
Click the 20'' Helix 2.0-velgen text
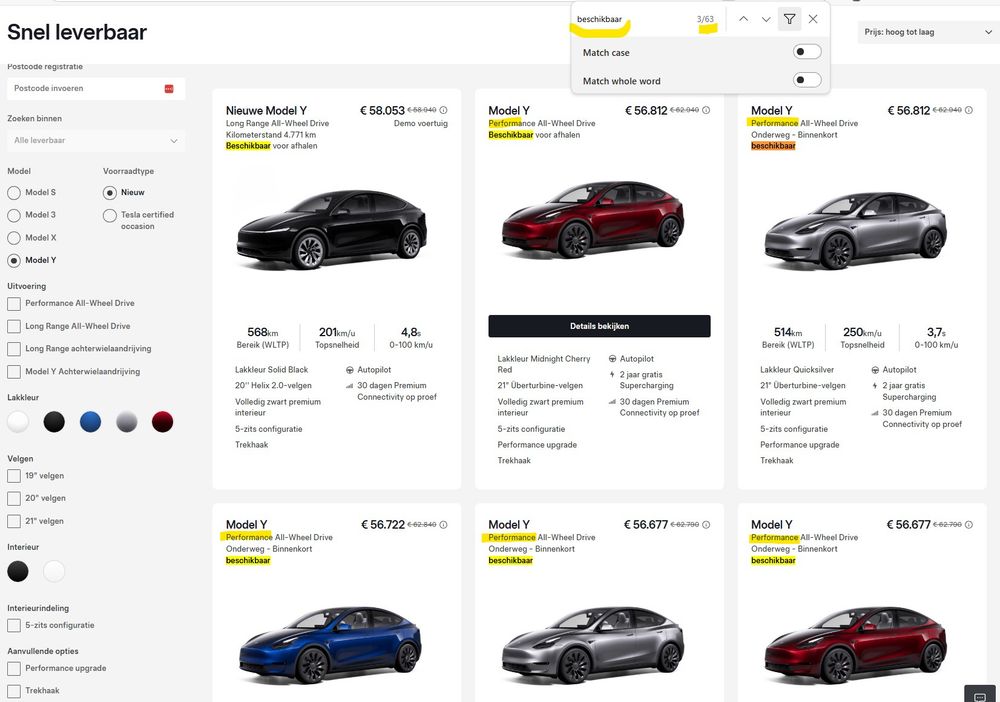coord(273,386)
